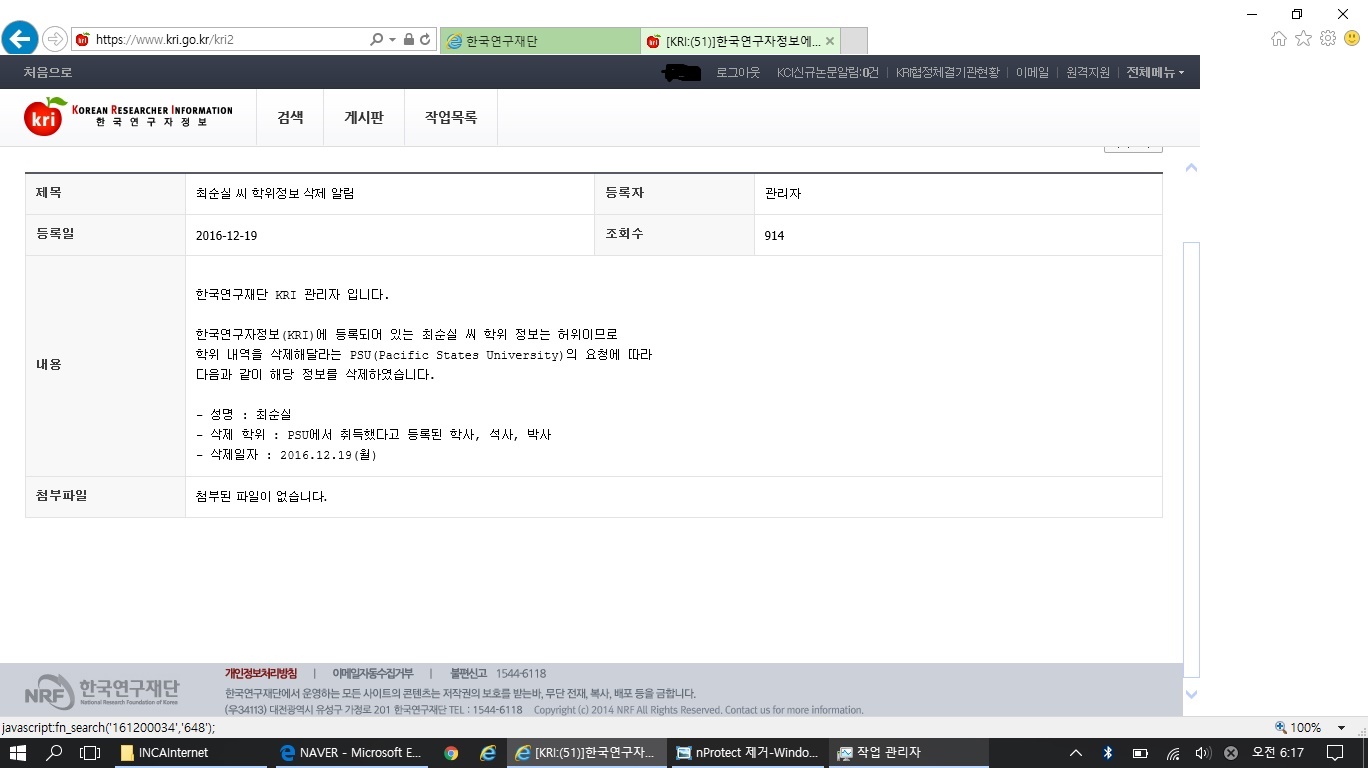Click the refresh icon in the address bar
The image size is (1368, 768).
[x=426, y=40]
